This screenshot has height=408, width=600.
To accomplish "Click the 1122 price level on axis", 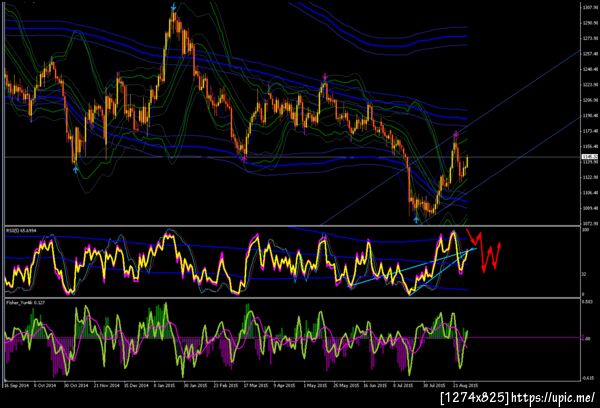I will 590,177.
